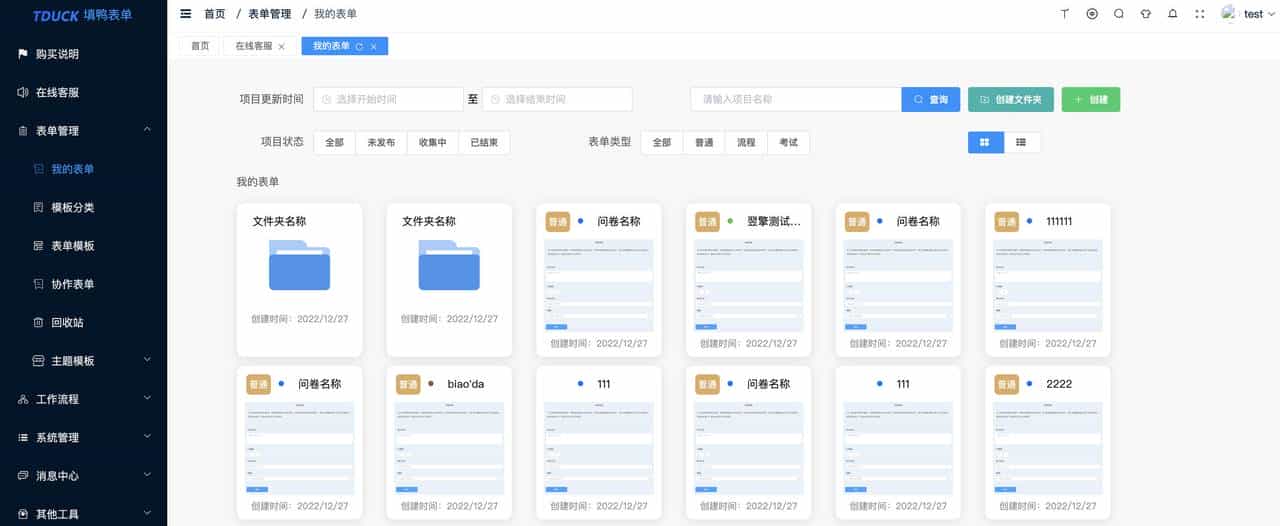This screenshot has width=1280, height=526.
Task: Close the 在线客服 tab
Action: tap(281, 47)
